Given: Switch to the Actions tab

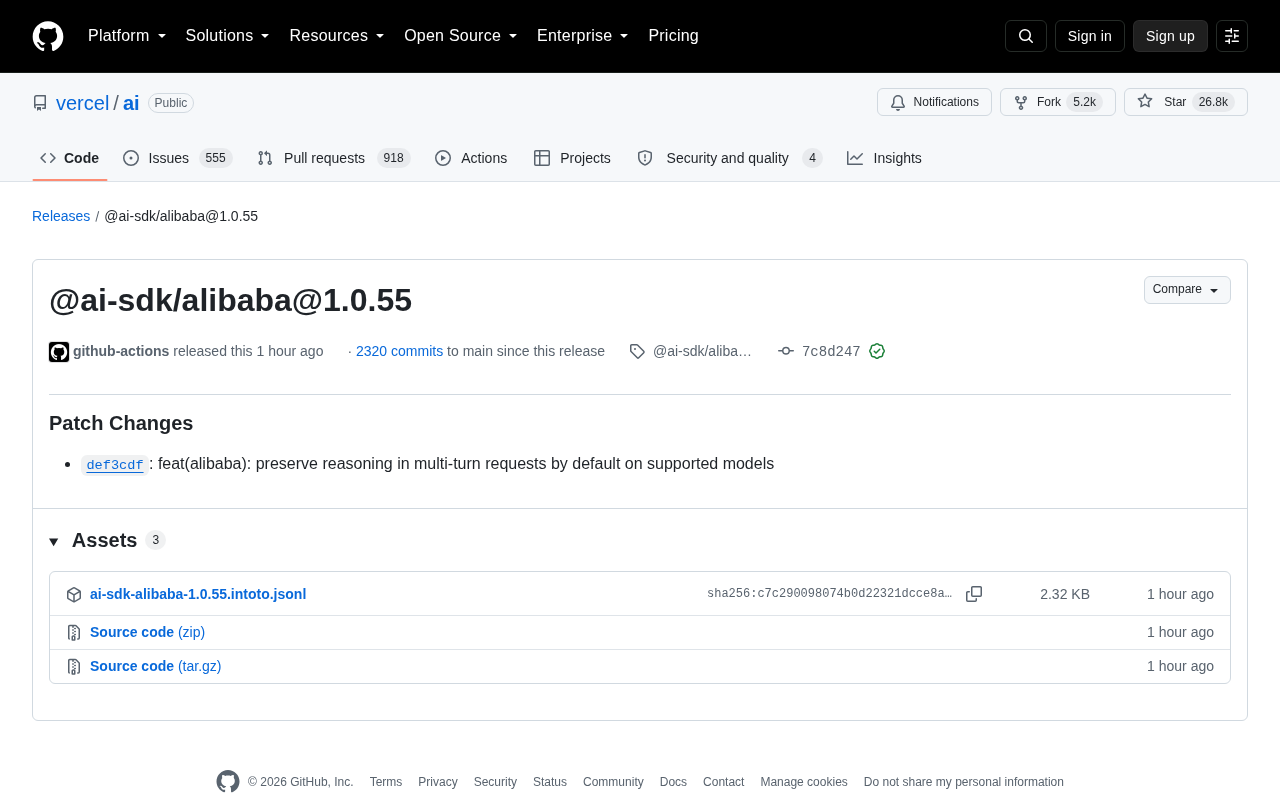Looking at the screenshot, I should tap(471, 158).
